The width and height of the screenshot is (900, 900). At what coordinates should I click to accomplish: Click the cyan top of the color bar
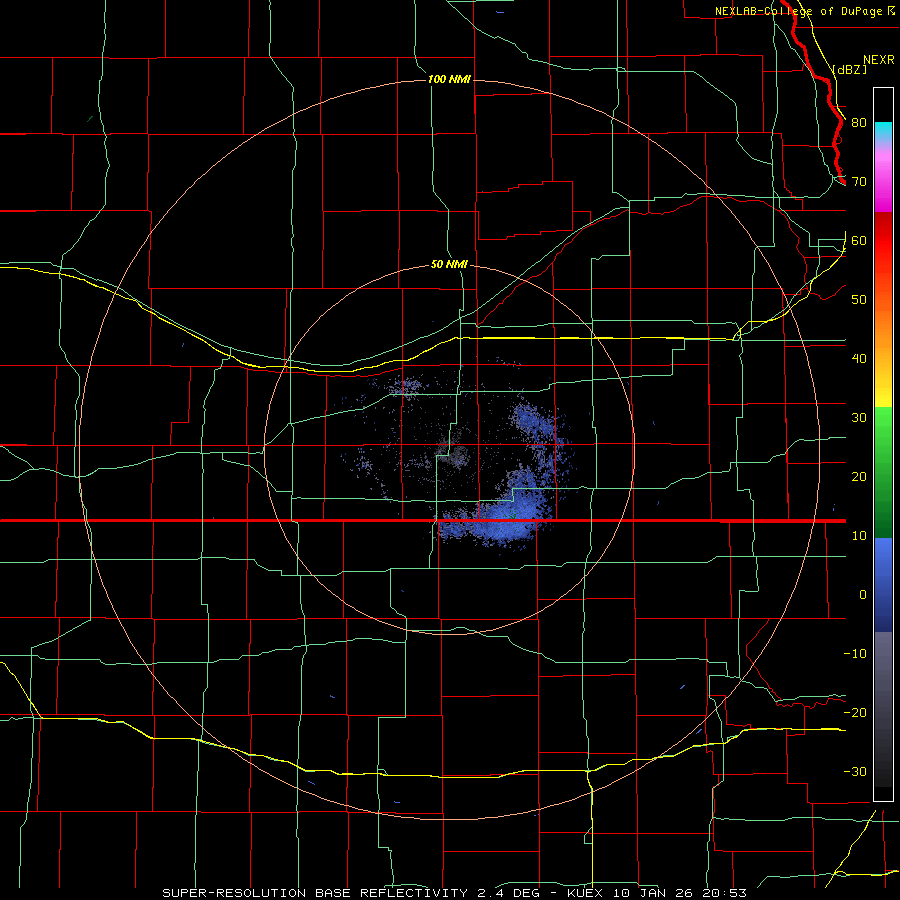[x=883, y=130]
